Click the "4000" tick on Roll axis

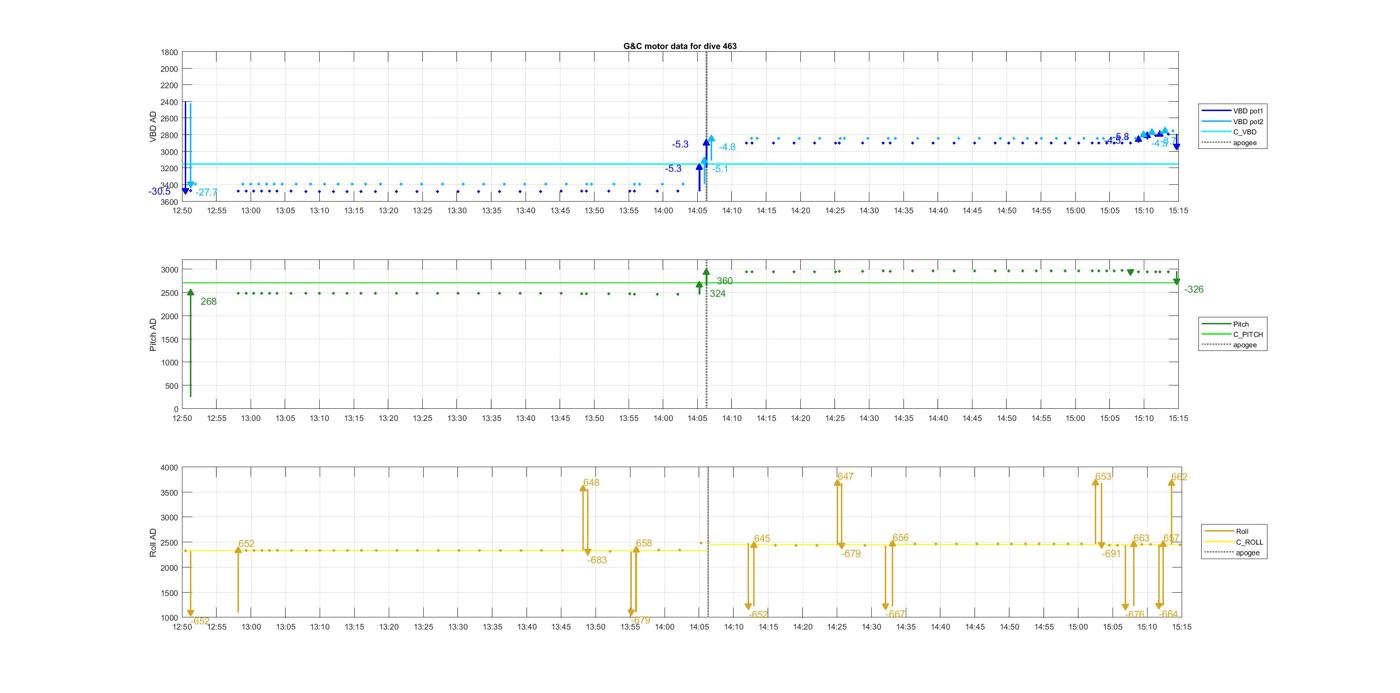pyautogui.click(x=169, y=468)
